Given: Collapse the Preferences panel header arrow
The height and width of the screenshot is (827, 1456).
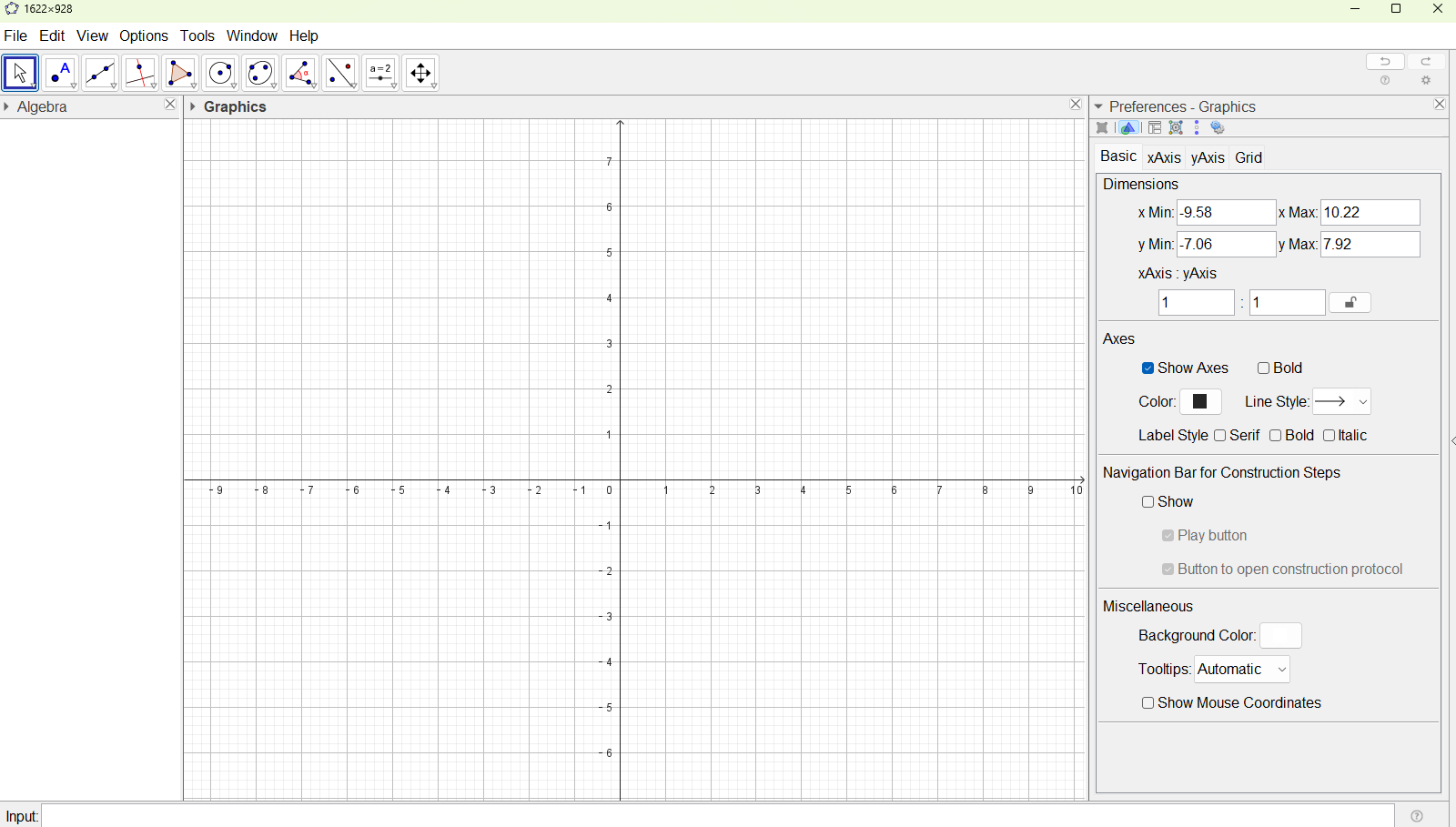Looking at the screenshot, I should [1099, 106].
